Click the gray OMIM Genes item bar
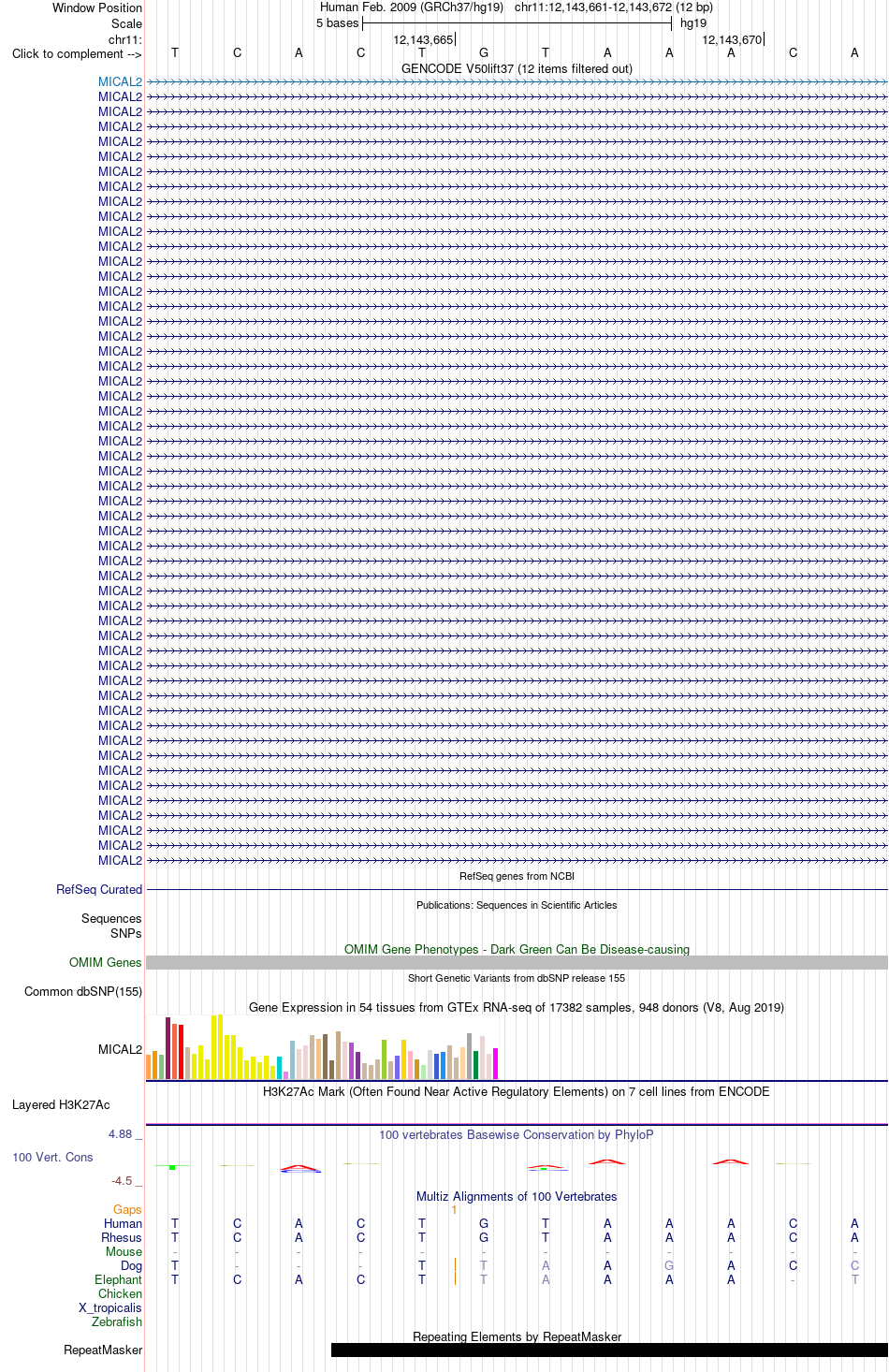Viewport: 889px width, 1372px height. point(517,962)
